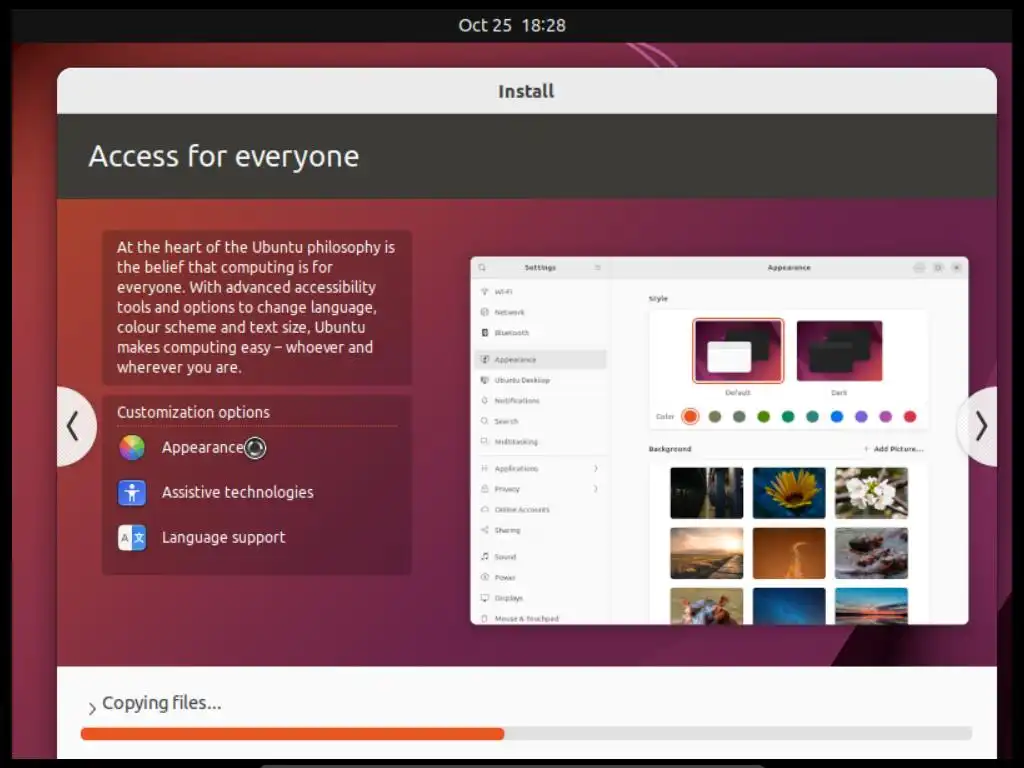Select Search row in Settings preview sidebar
1024x768 pixels.
(539, 421)
